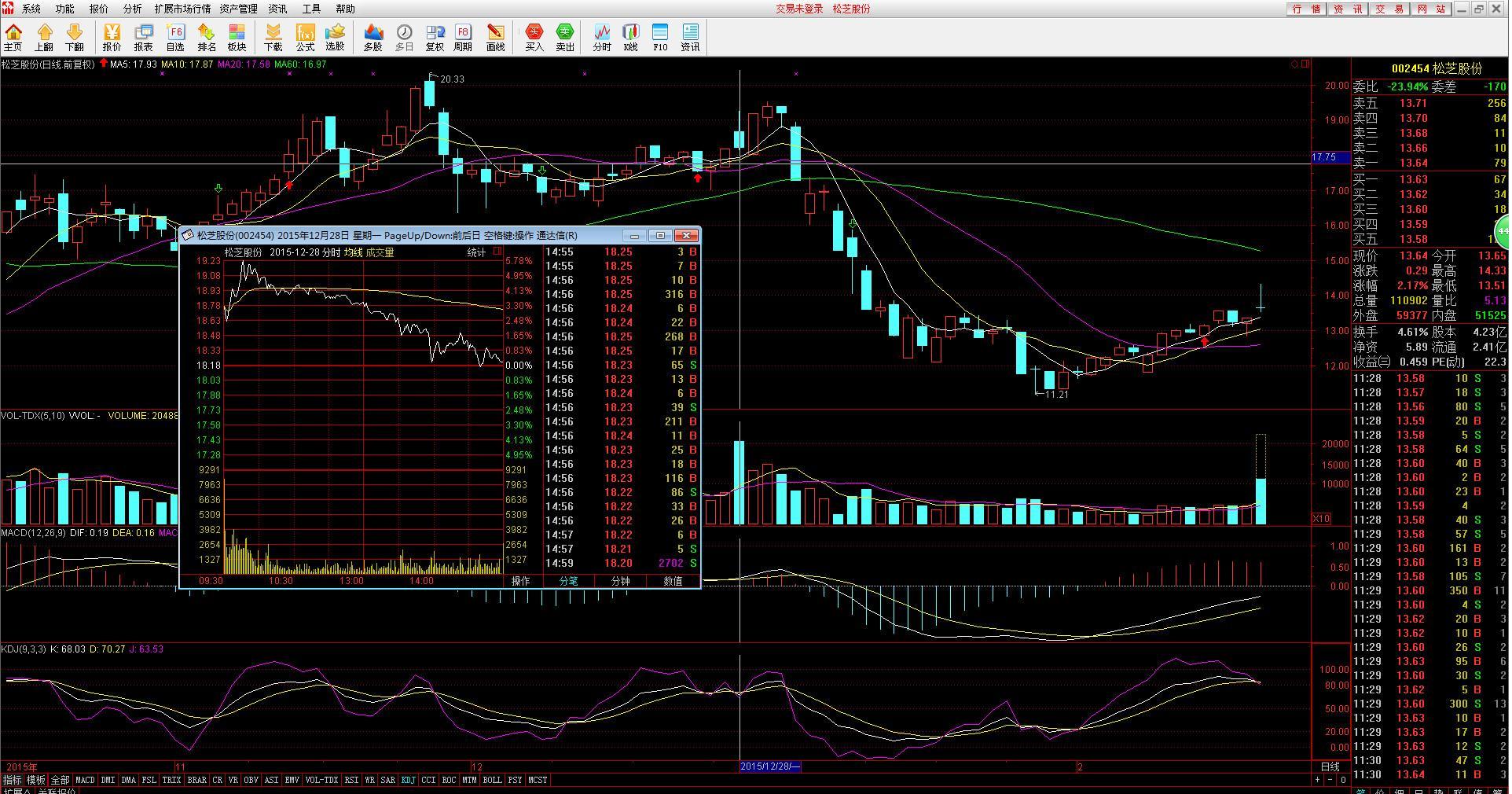Open the F10 company info icon
Image resolution: width=1512 pixels, height=794 pixels.
[x=660, y=37]
